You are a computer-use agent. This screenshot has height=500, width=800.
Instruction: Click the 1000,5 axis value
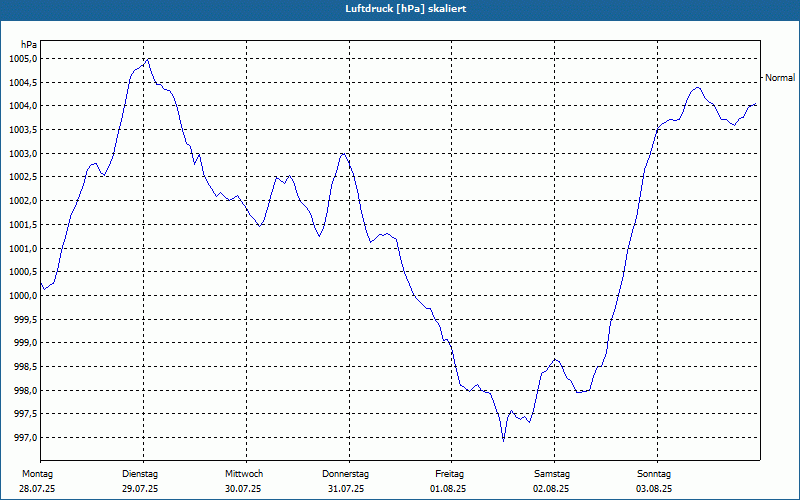23,272
